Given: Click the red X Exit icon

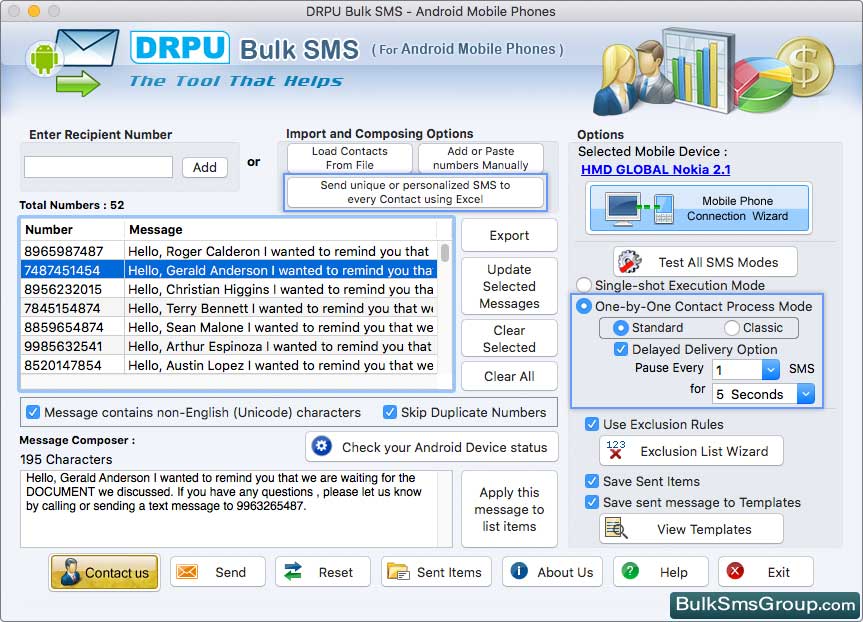Looking at the screenshot, I should point(735,571).
